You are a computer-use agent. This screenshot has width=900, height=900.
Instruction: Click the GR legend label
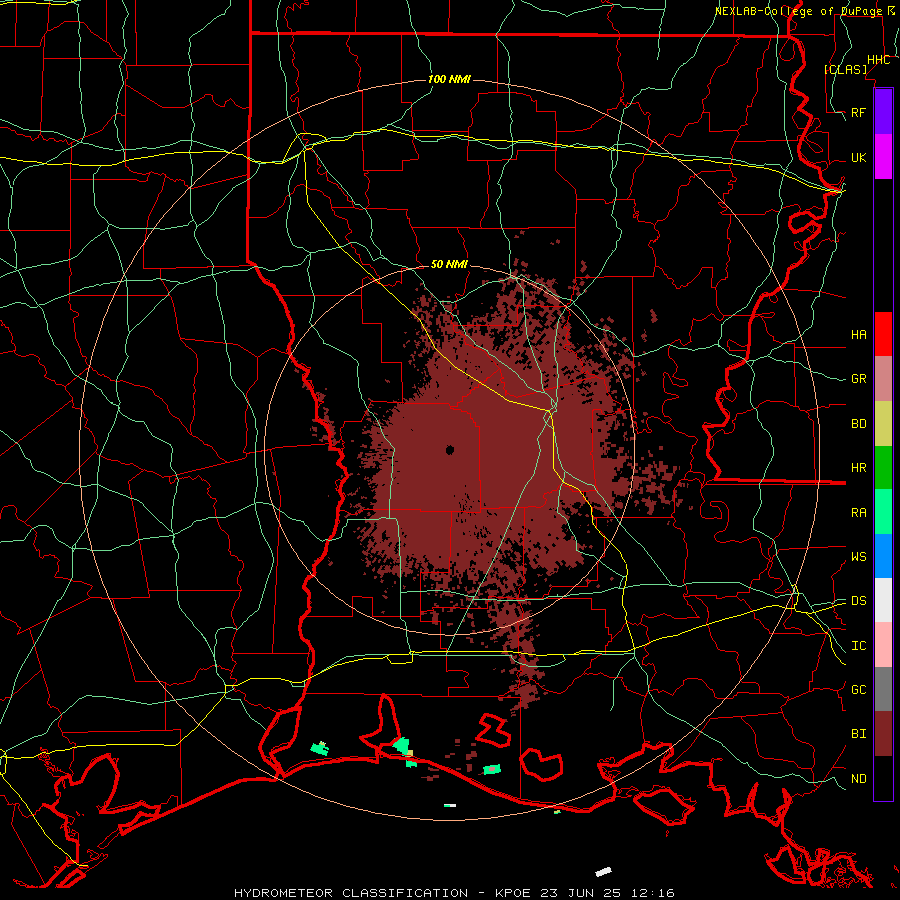pos(858,379)
